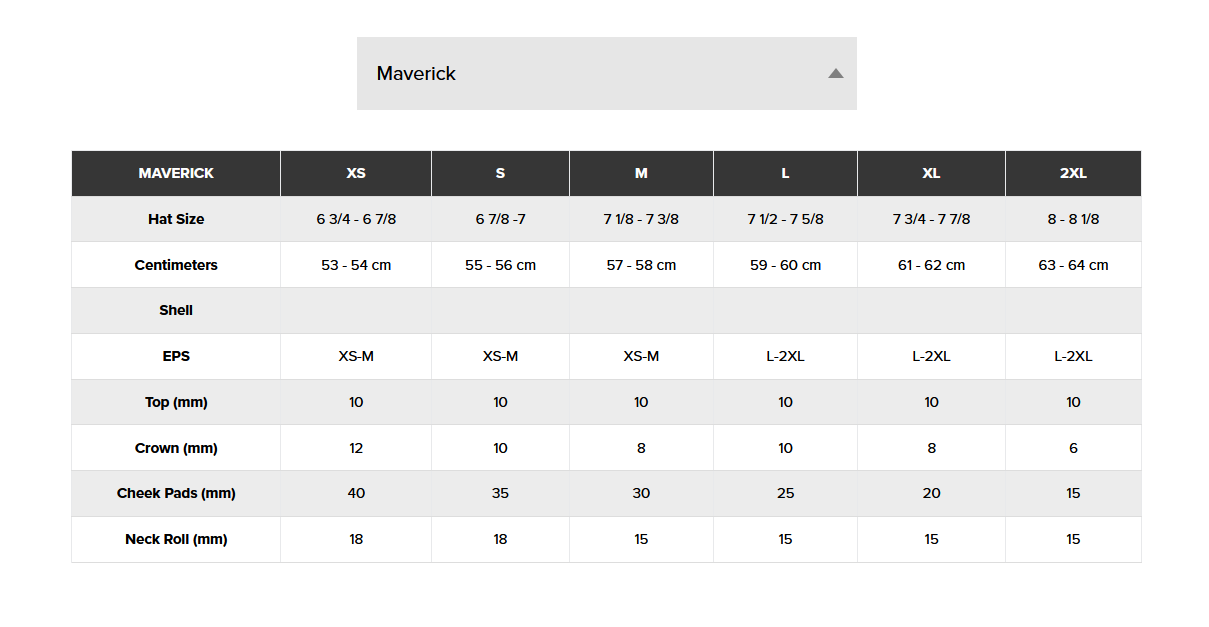Collapse the Maverick dropdown arrow

tap(836, 73)
